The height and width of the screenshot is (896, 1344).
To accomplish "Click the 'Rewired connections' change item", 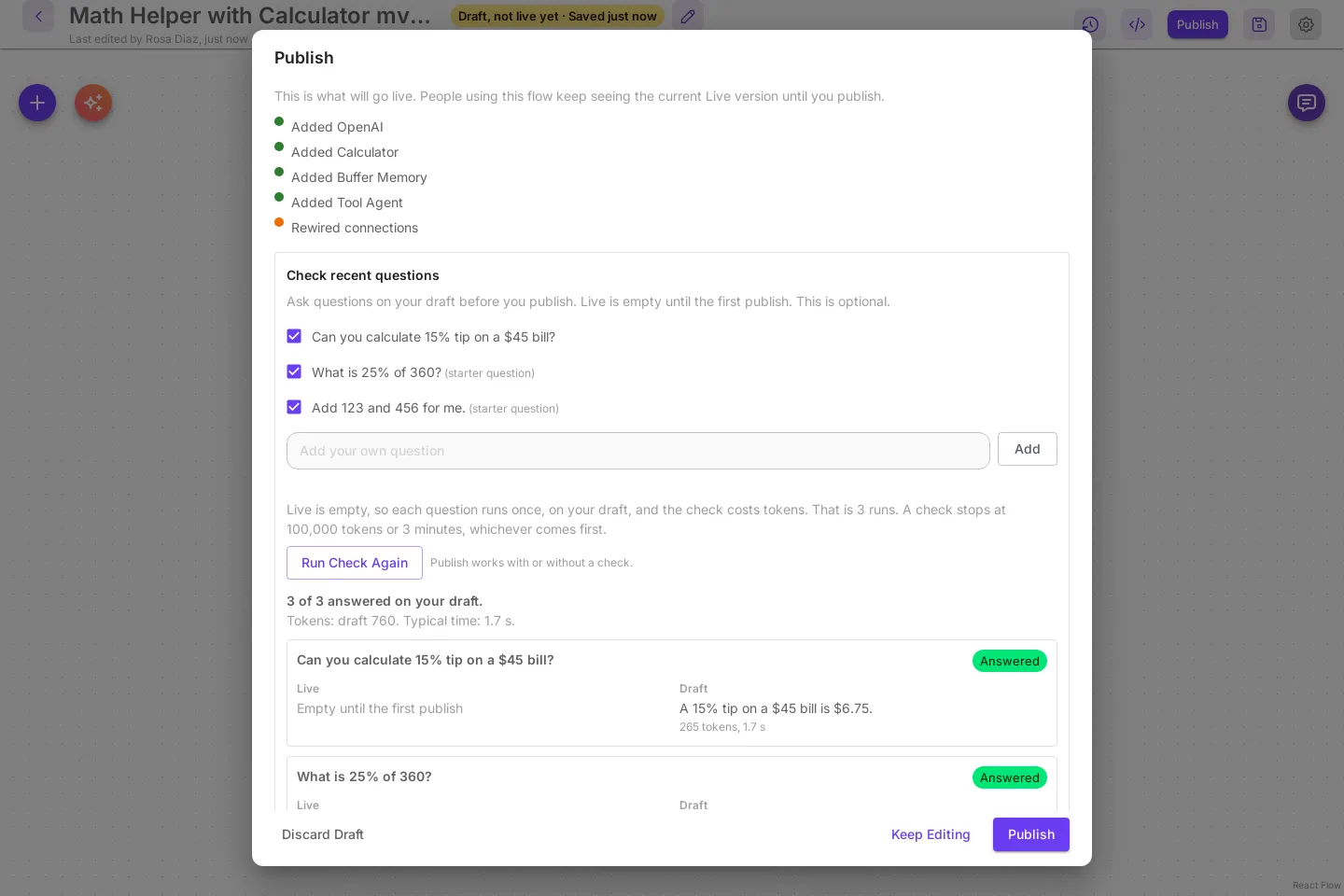I will tap(355, 228).
